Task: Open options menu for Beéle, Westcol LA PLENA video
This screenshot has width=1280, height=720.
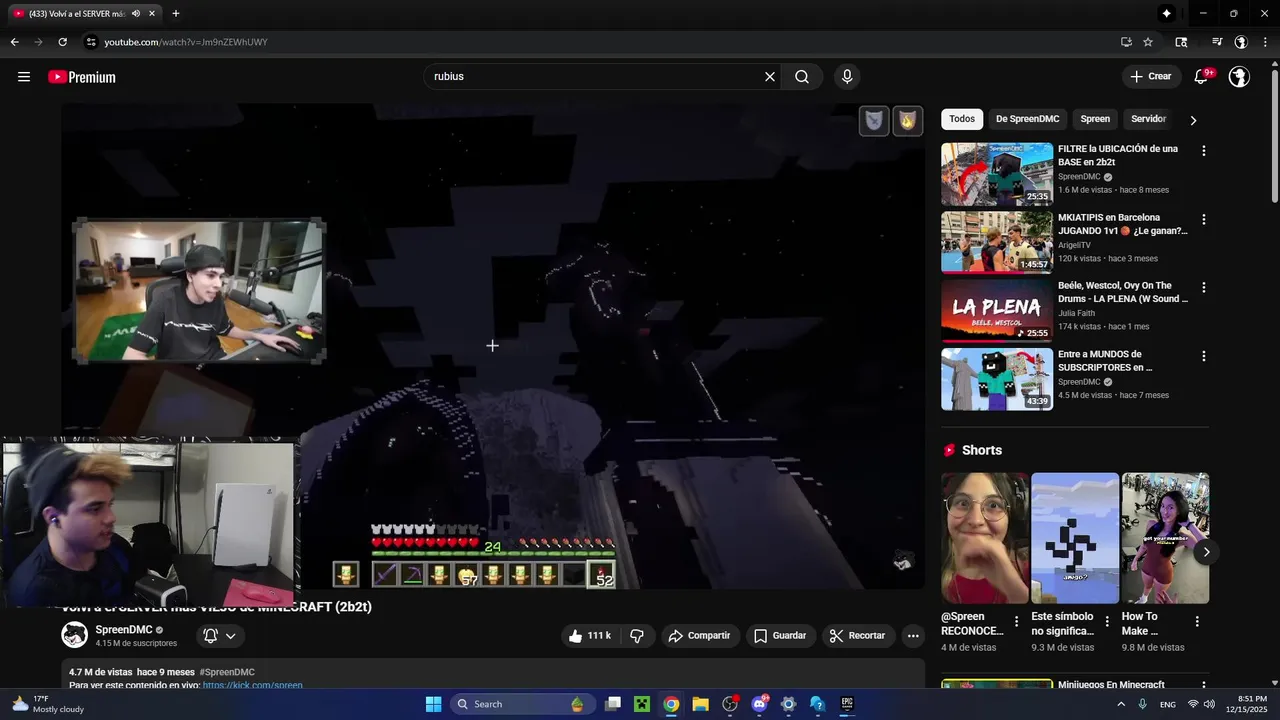Action: 1203,288
